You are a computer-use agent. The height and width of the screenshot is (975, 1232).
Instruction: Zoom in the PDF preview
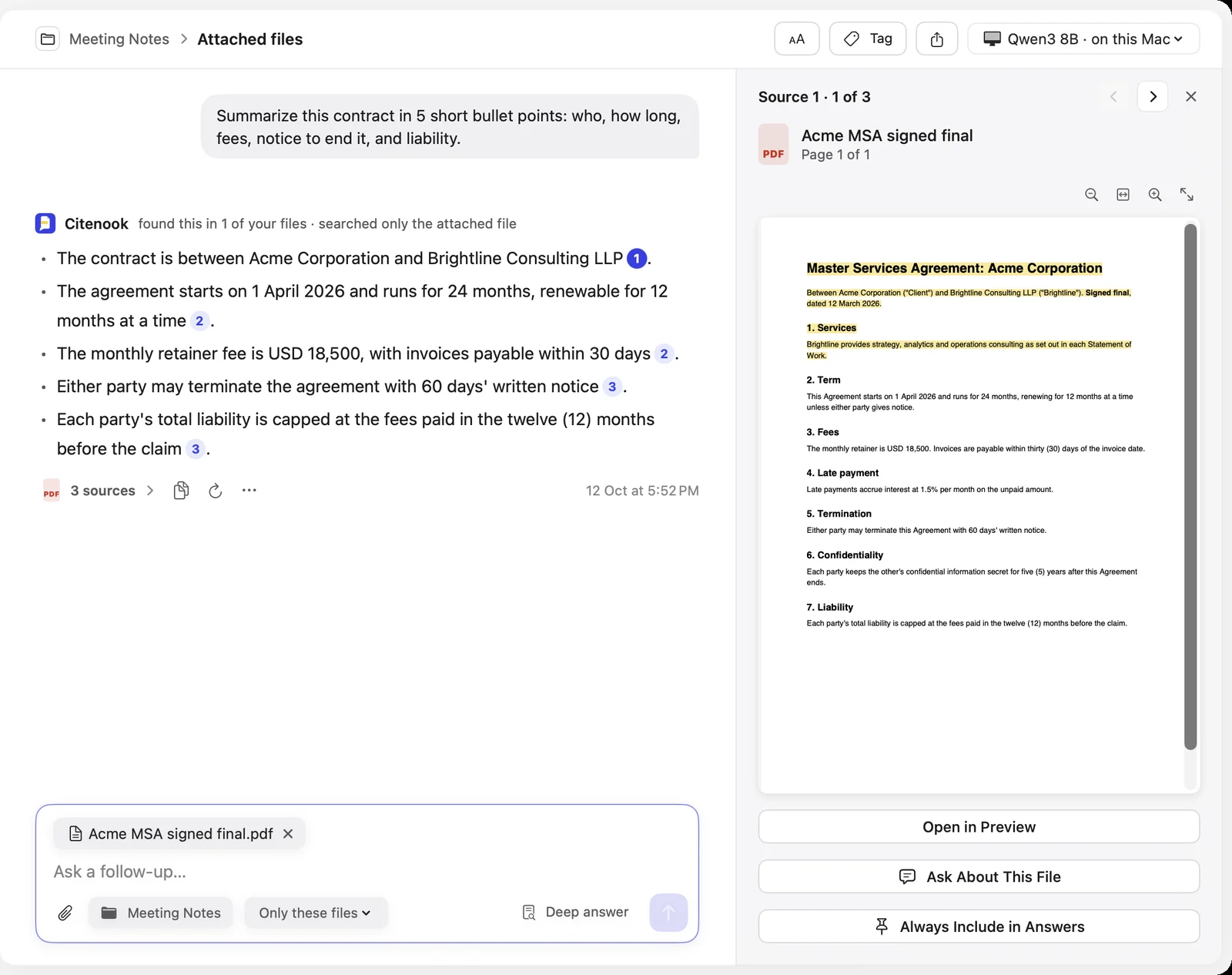(1155, 195)
